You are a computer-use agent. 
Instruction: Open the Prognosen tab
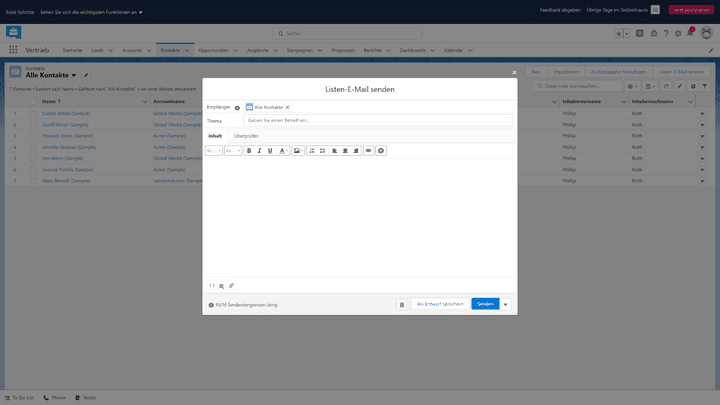coord(343,51)
